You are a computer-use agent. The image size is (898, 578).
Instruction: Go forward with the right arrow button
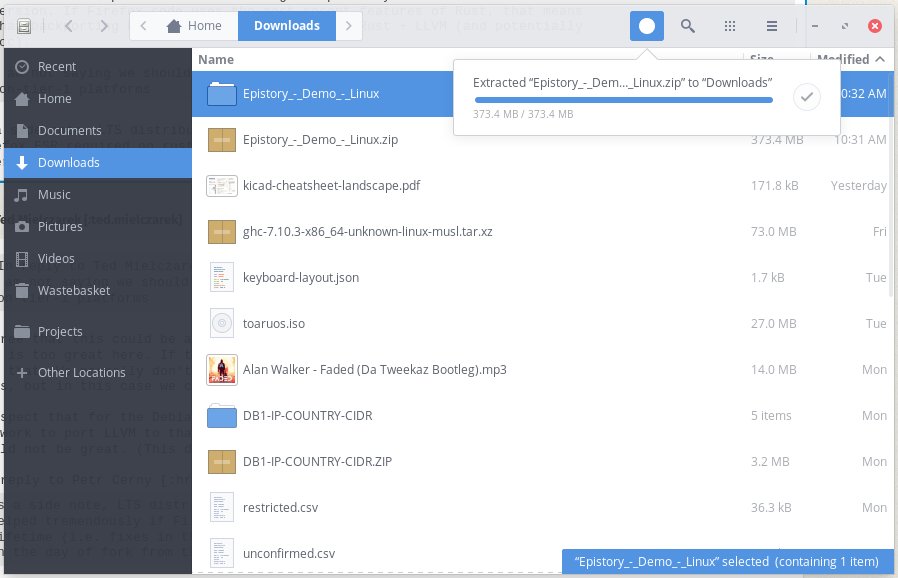[x=104, y=26]
